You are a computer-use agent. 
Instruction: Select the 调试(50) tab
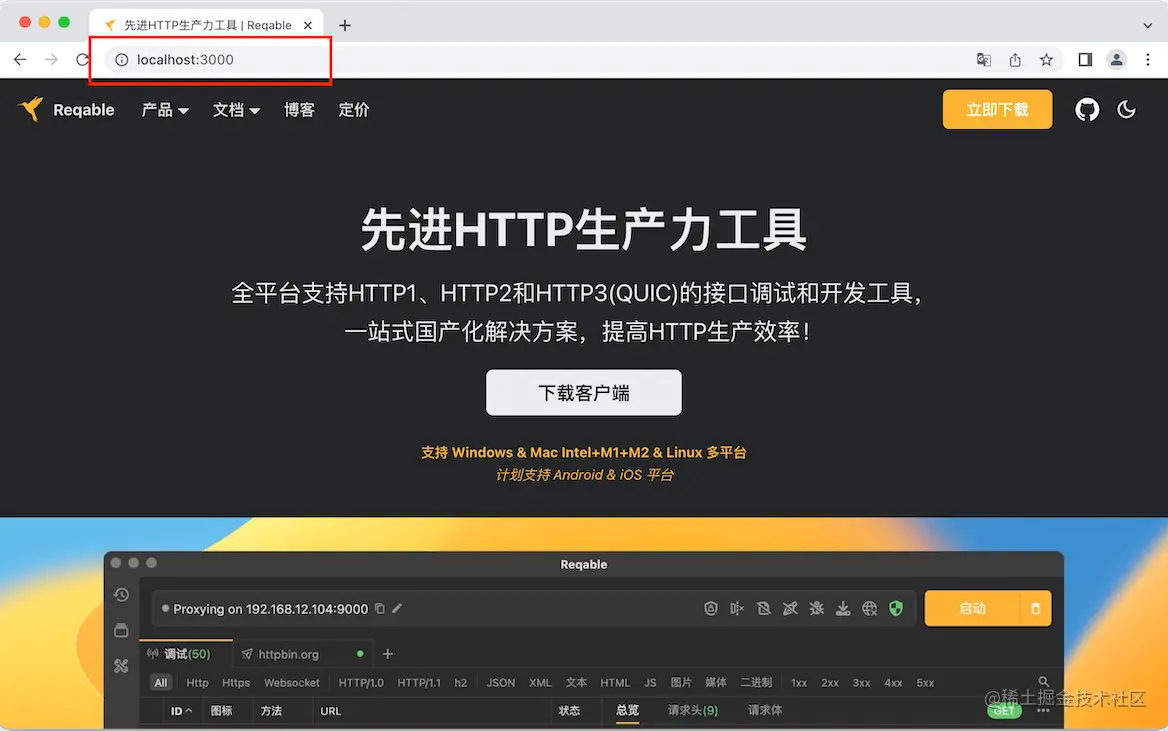[186, 654]
